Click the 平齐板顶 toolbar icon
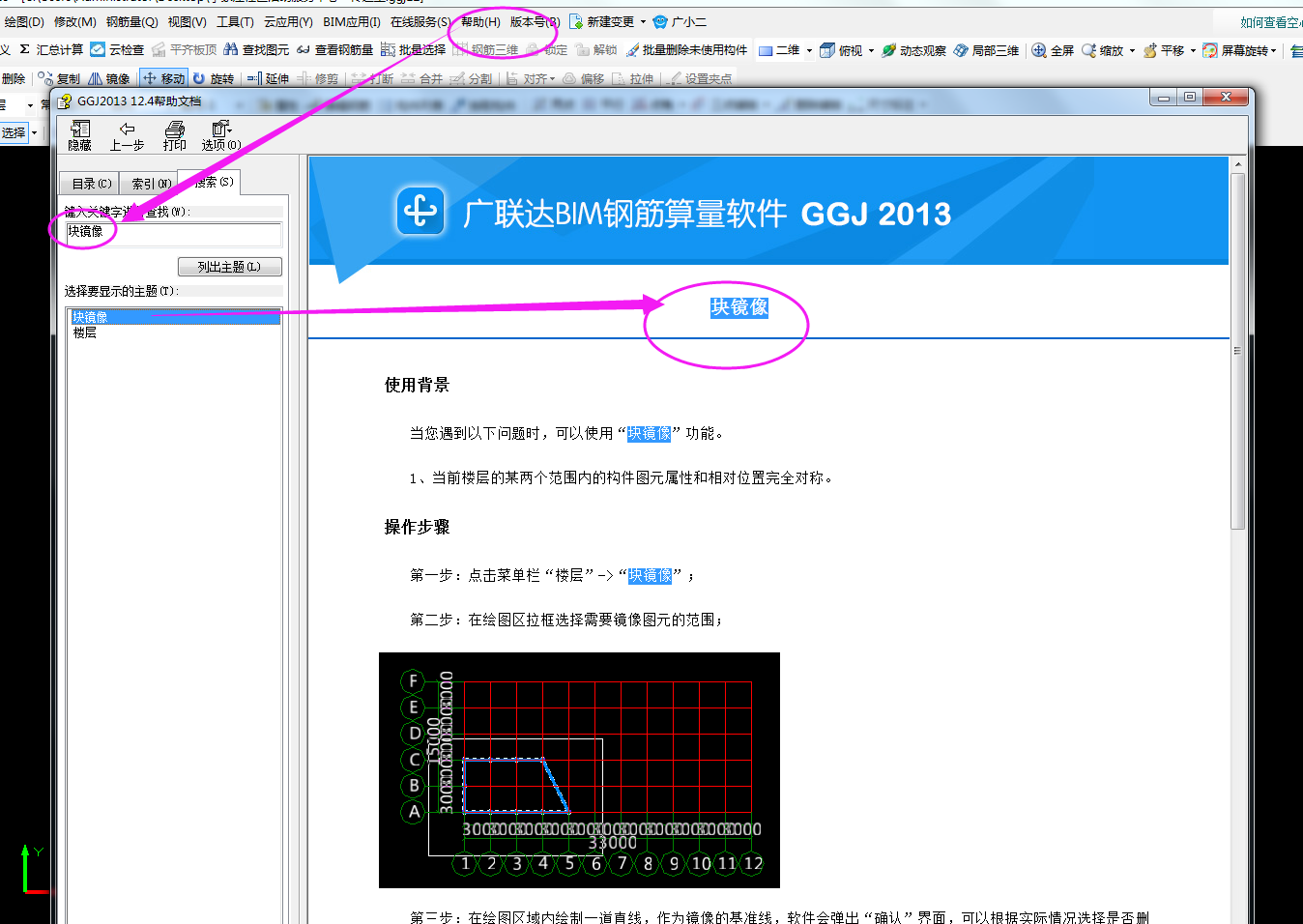The width and height of the screenshot is (1303, 924). point(159,49)
